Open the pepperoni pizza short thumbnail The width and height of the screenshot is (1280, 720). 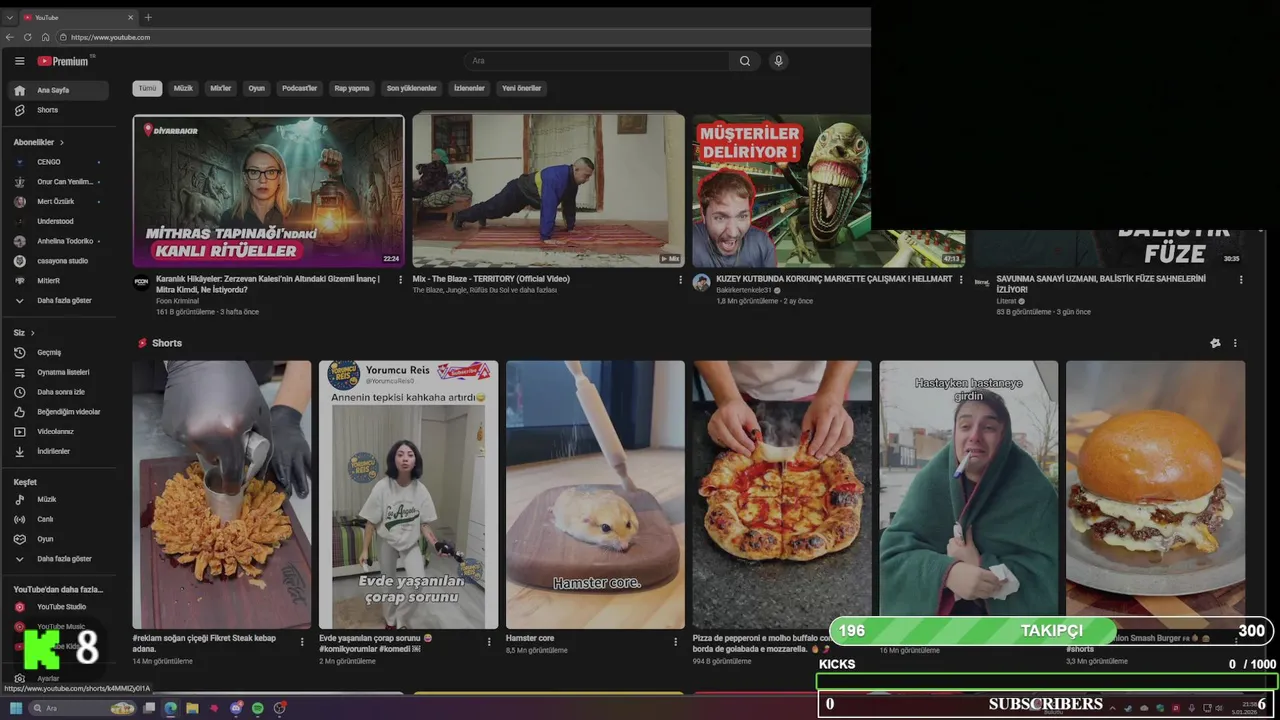click(782, 494)
